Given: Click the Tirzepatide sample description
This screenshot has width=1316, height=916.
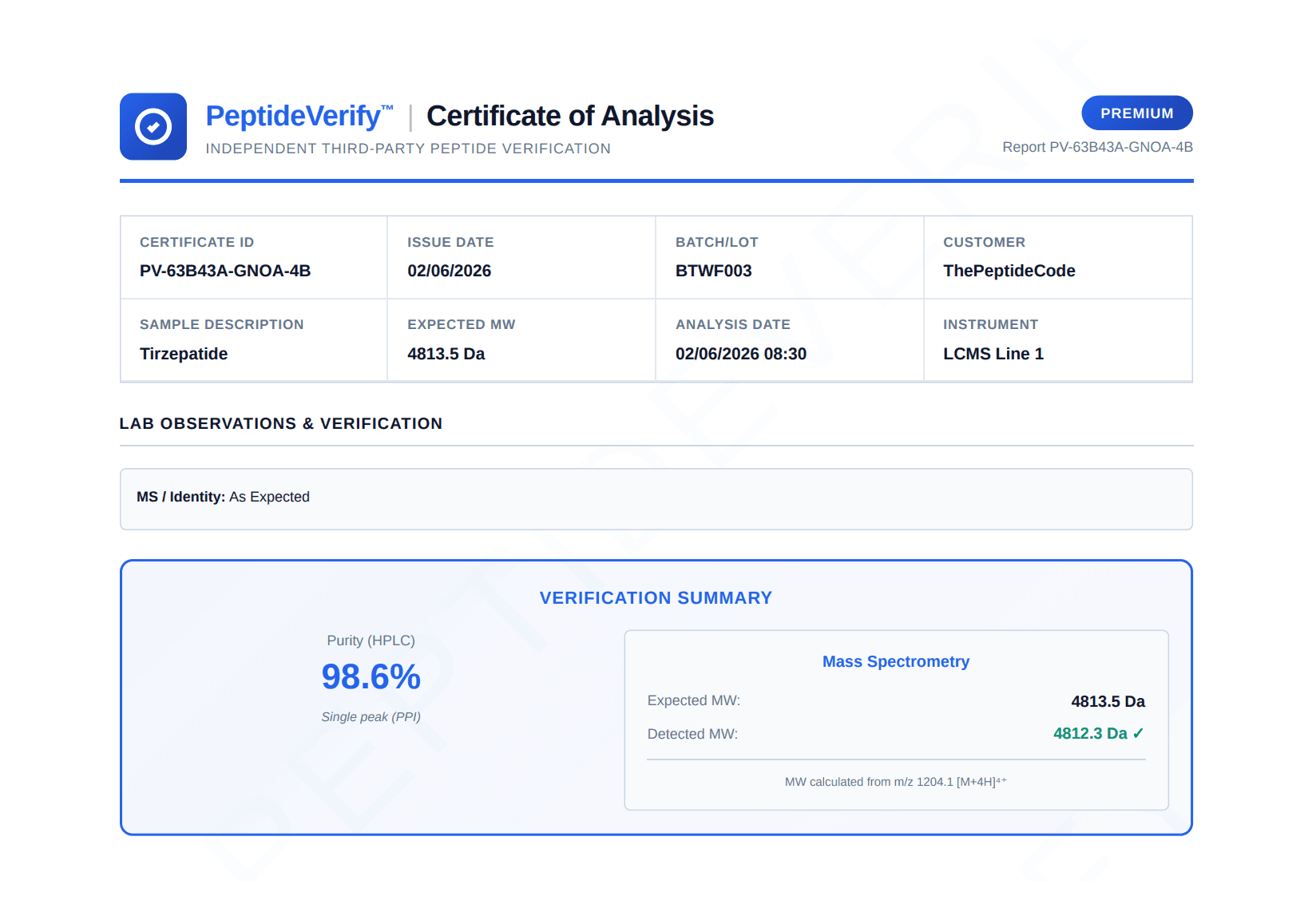Looking at the screenshot, I should (x=184, y=354).
